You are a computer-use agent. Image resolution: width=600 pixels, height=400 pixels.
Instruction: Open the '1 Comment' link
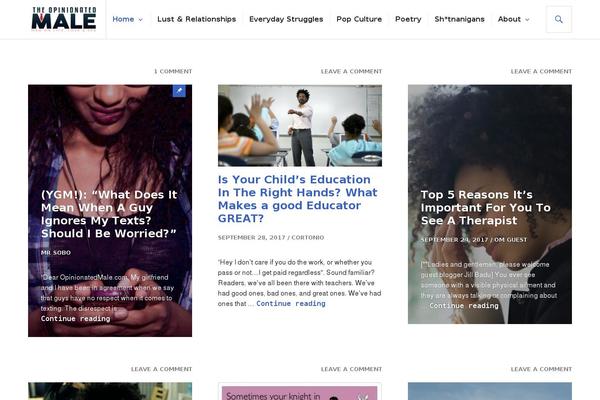(173, 71)
